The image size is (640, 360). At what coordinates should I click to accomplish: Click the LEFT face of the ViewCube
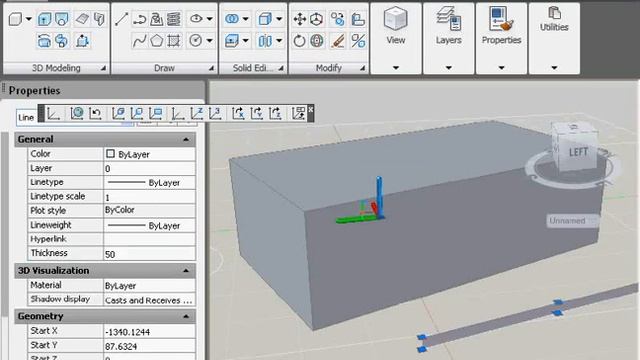point(578,152)
